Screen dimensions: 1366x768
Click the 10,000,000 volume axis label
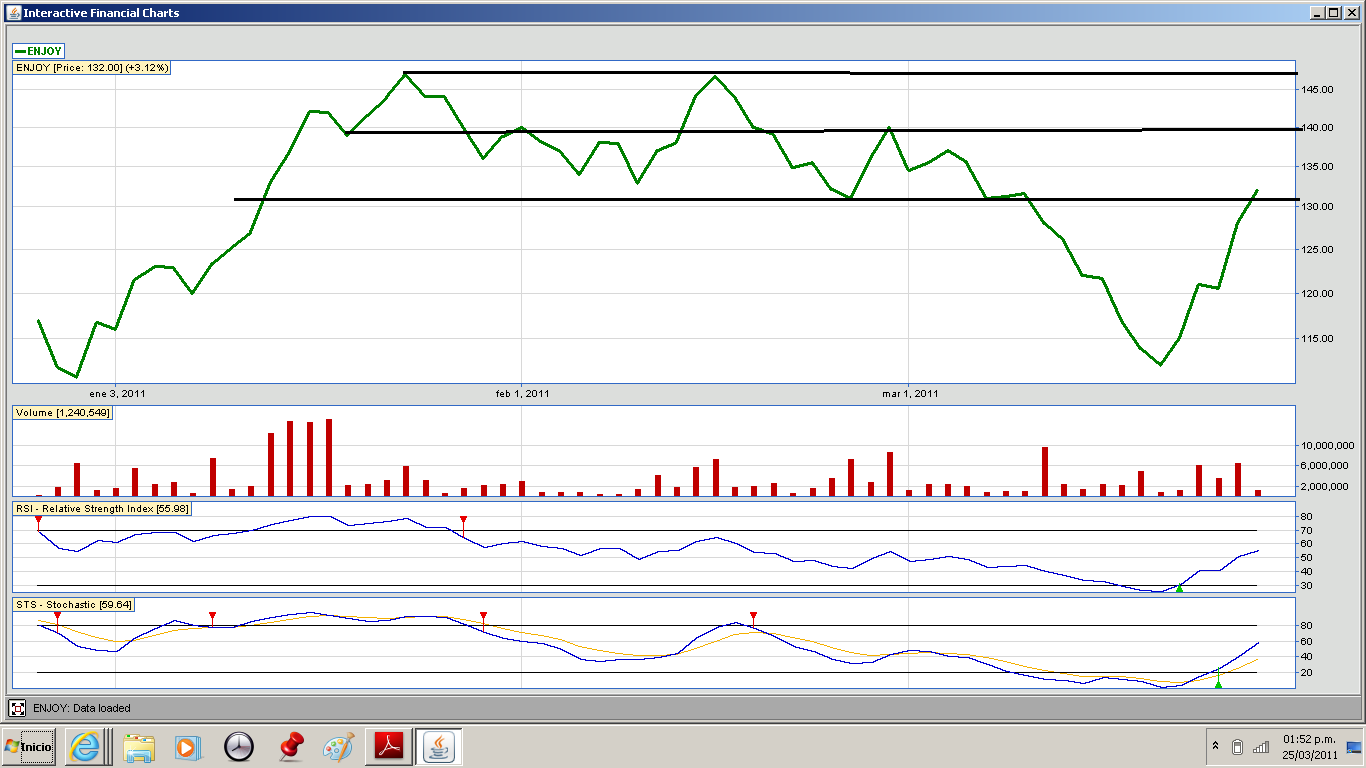[x=1326, y=445]
